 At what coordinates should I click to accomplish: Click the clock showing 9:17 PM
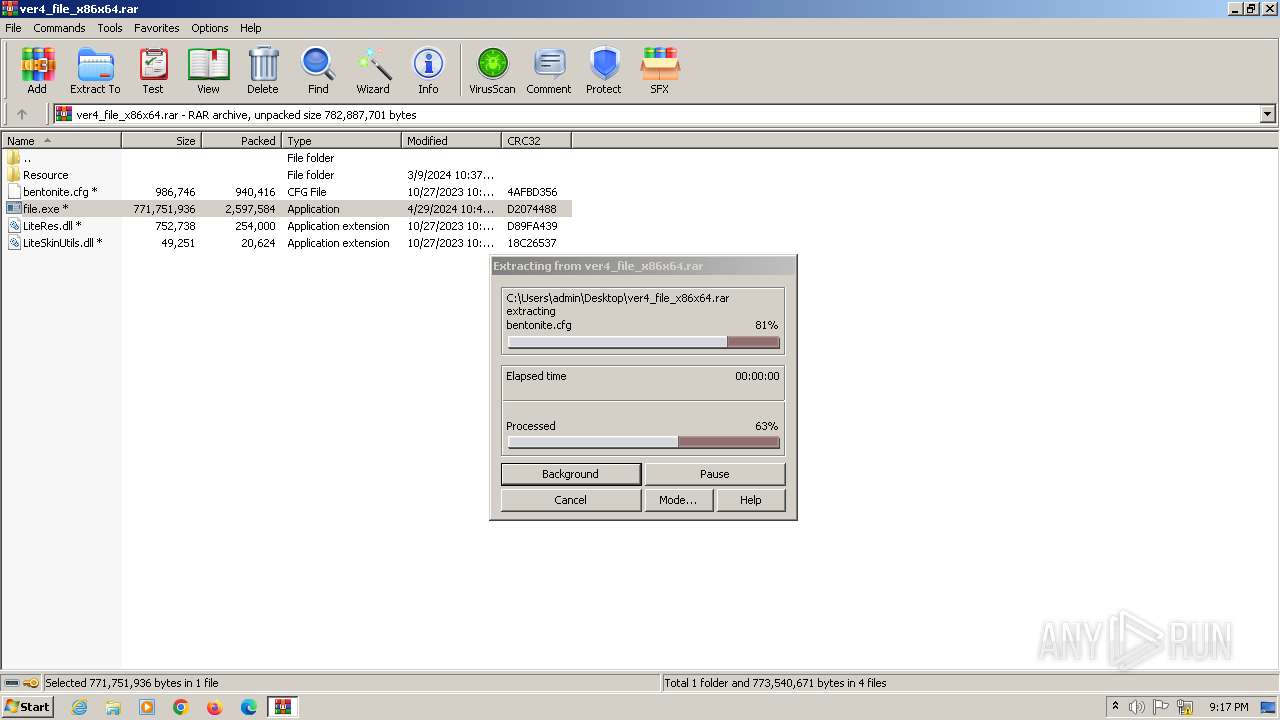pos(1229,707)
